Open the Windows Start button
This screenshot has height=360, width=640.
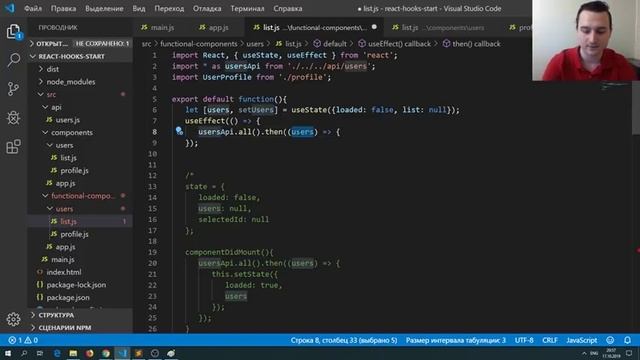coord(8,353)
